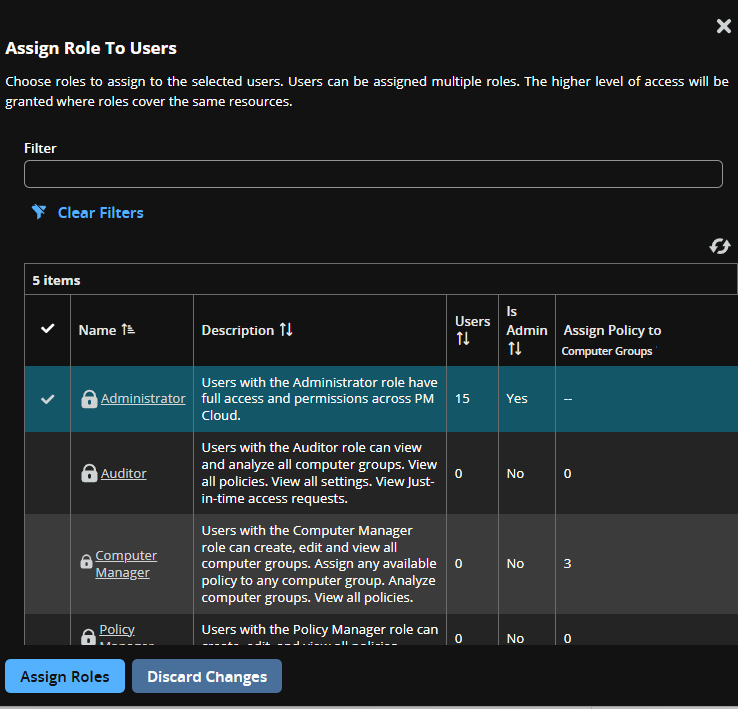Screen dimensions: 738x709
Task: Select the Auditor row checkbox cell
Action: [48, 473]
